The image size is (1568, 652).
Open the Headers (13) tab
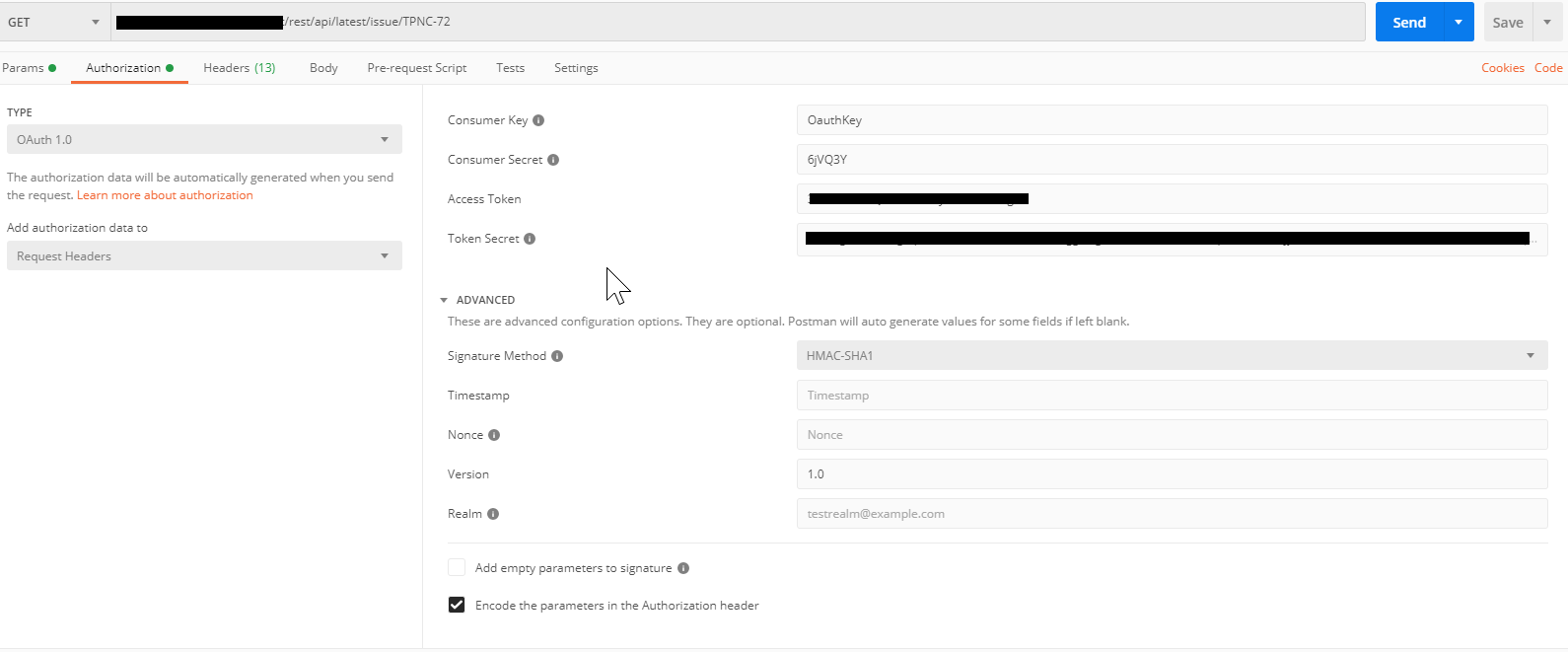[240, 68]
